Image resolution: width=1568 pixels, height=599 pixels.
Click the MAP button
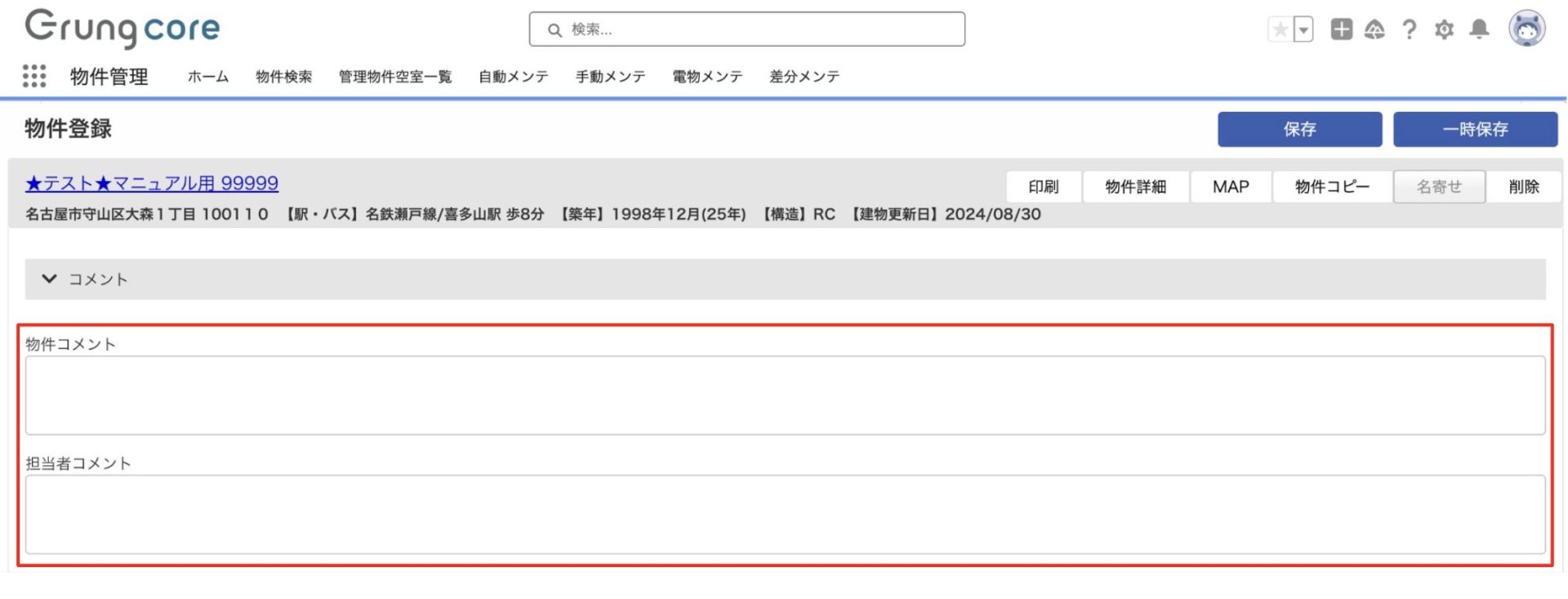[x=1230, y=186]
